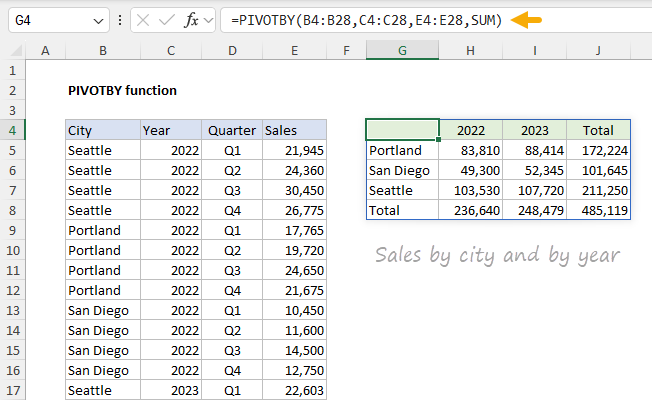
Task: Select column F header
Action: [346, 51]
